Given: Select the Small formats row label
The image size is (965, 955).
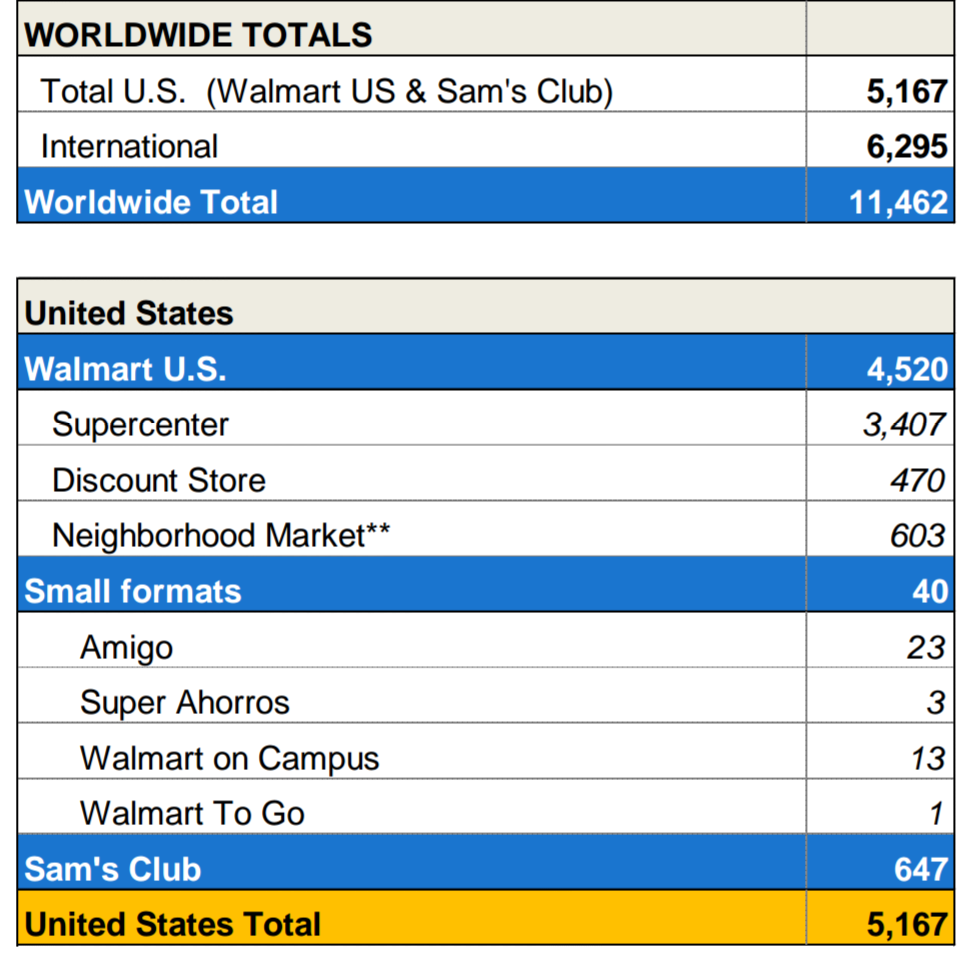Looking at the screenshot, I should coord(133,591).
